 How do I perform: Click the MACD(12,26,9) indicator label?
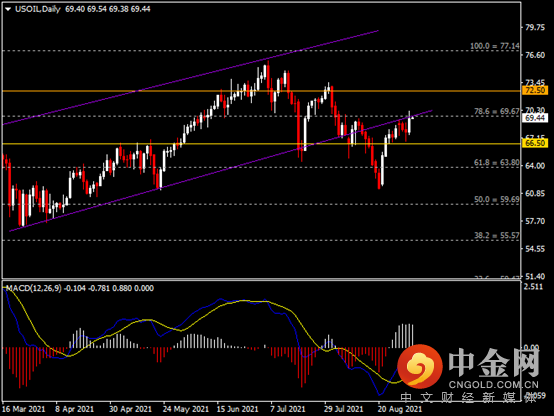[34, 288]
